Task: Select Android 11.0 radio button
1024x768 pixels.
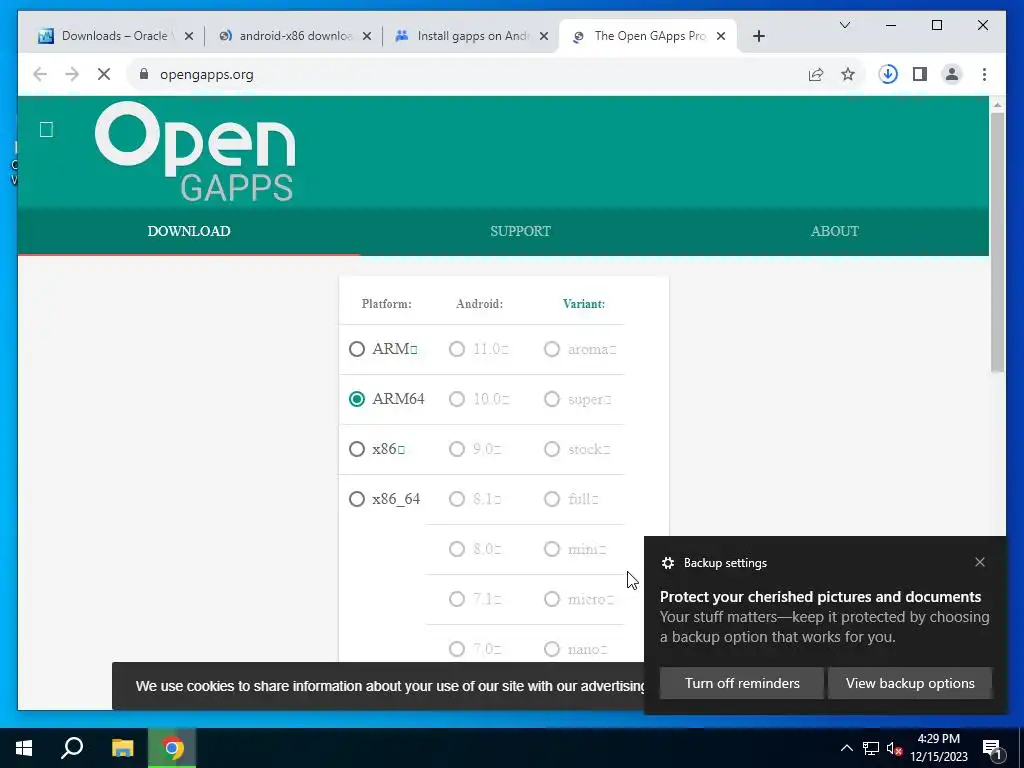Action: coord(456,349)
